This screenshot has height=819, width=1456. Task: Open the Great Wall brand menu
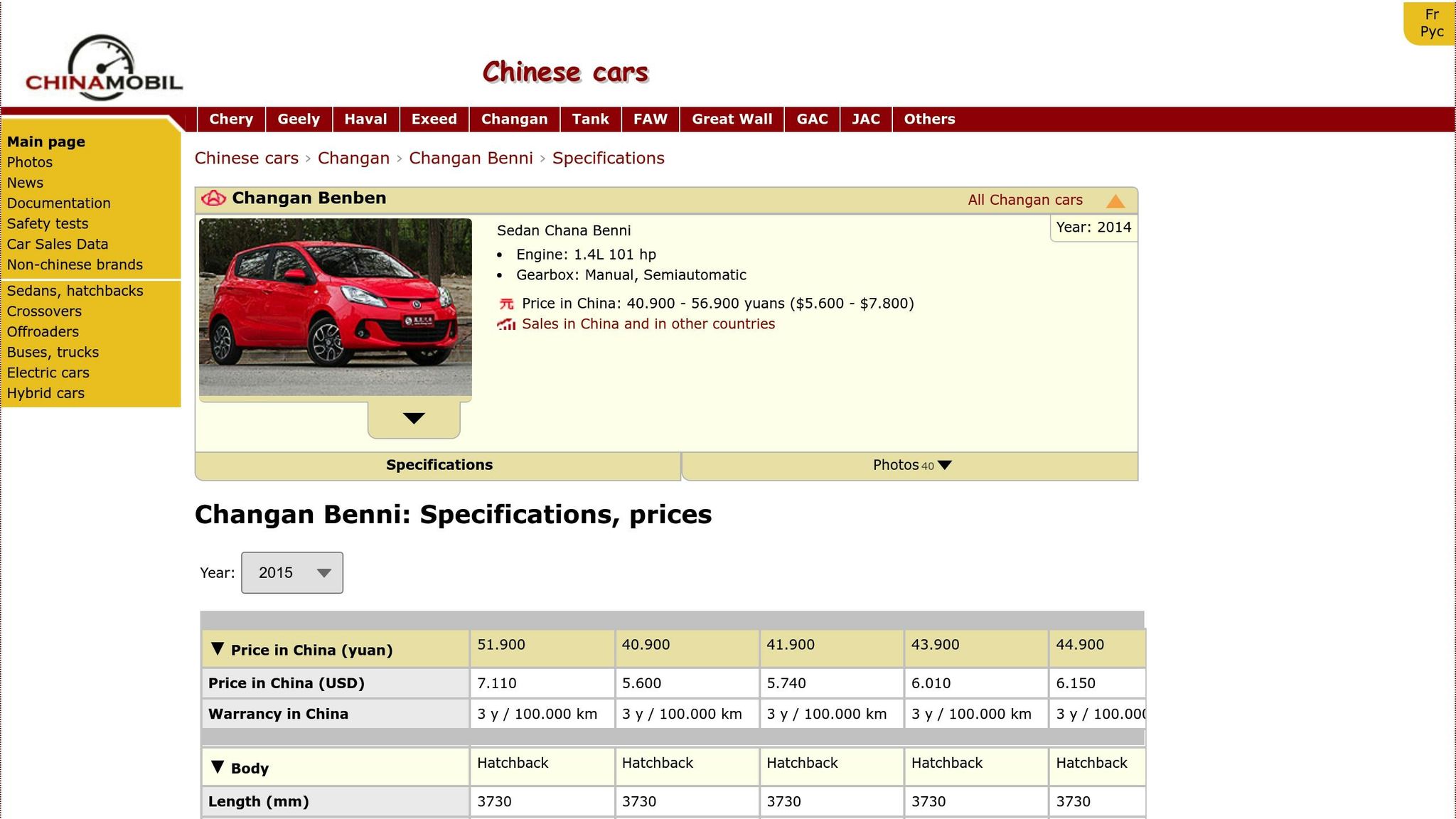732,119
